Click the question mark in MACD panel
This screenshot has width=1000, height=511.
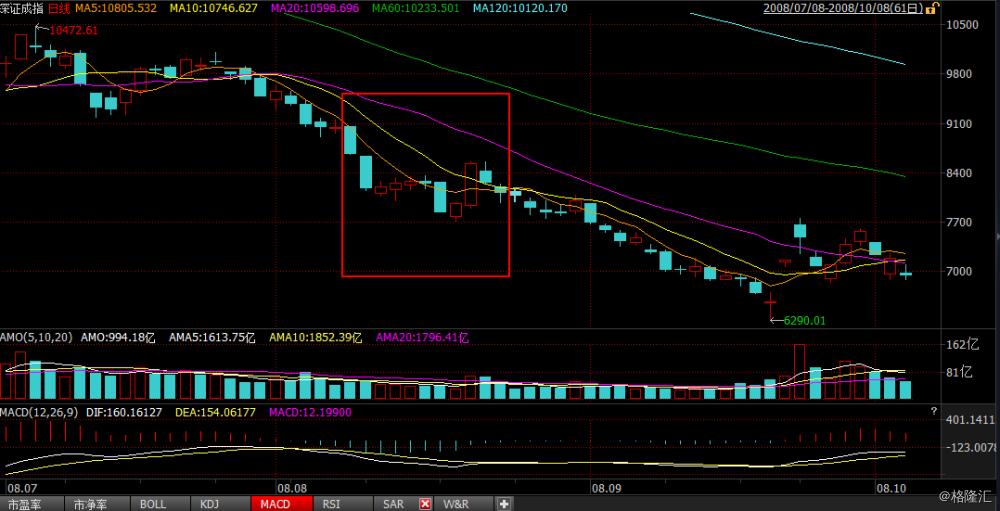(933, 411)
